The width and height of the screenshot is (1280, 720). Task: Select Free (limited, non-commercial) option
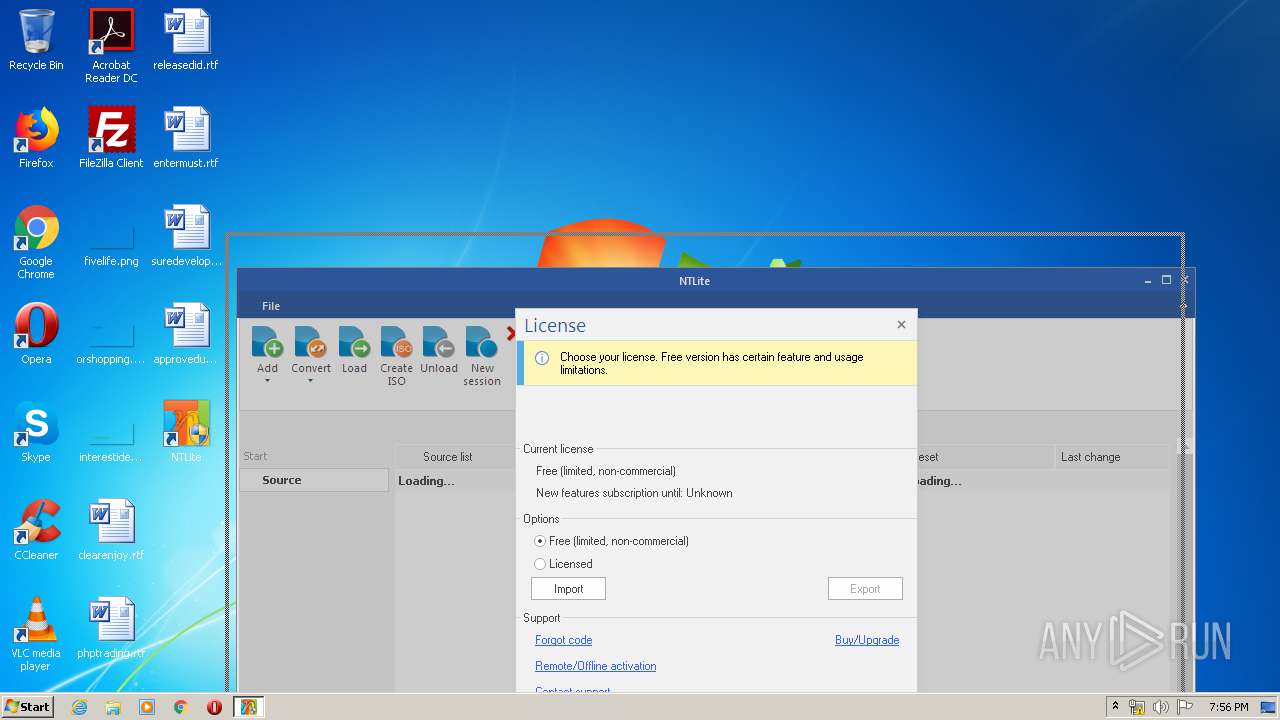point(612,541)
